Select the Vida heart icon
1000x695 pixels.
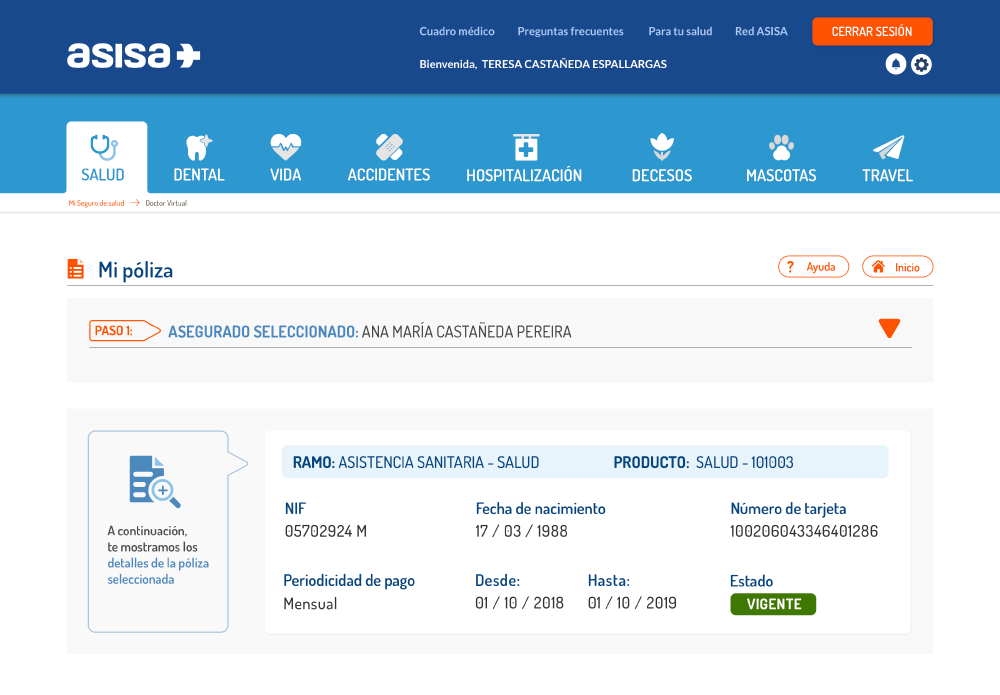click(x=285, y=148)
